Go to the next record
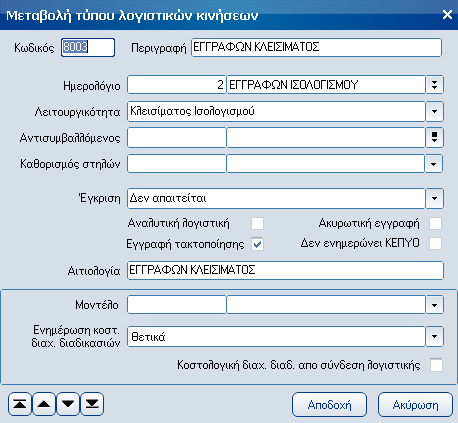The width and height of the screenshot is (458, 423). 68,404
